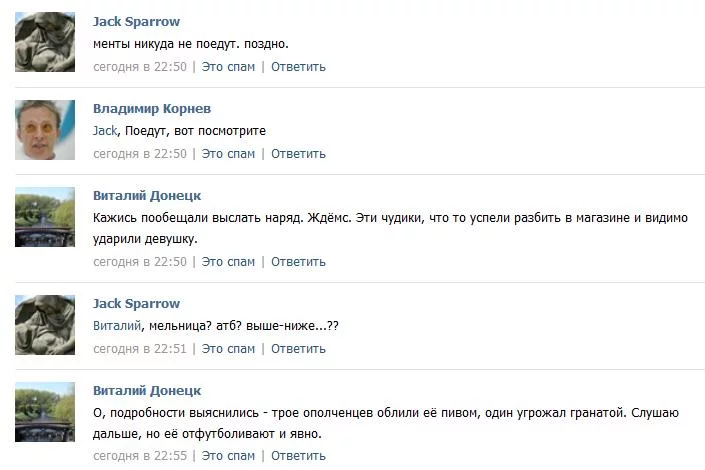Click Jack Sparrow's avatar on the first comment
Viewport: 705px width, 470px height.
(45, 42)
